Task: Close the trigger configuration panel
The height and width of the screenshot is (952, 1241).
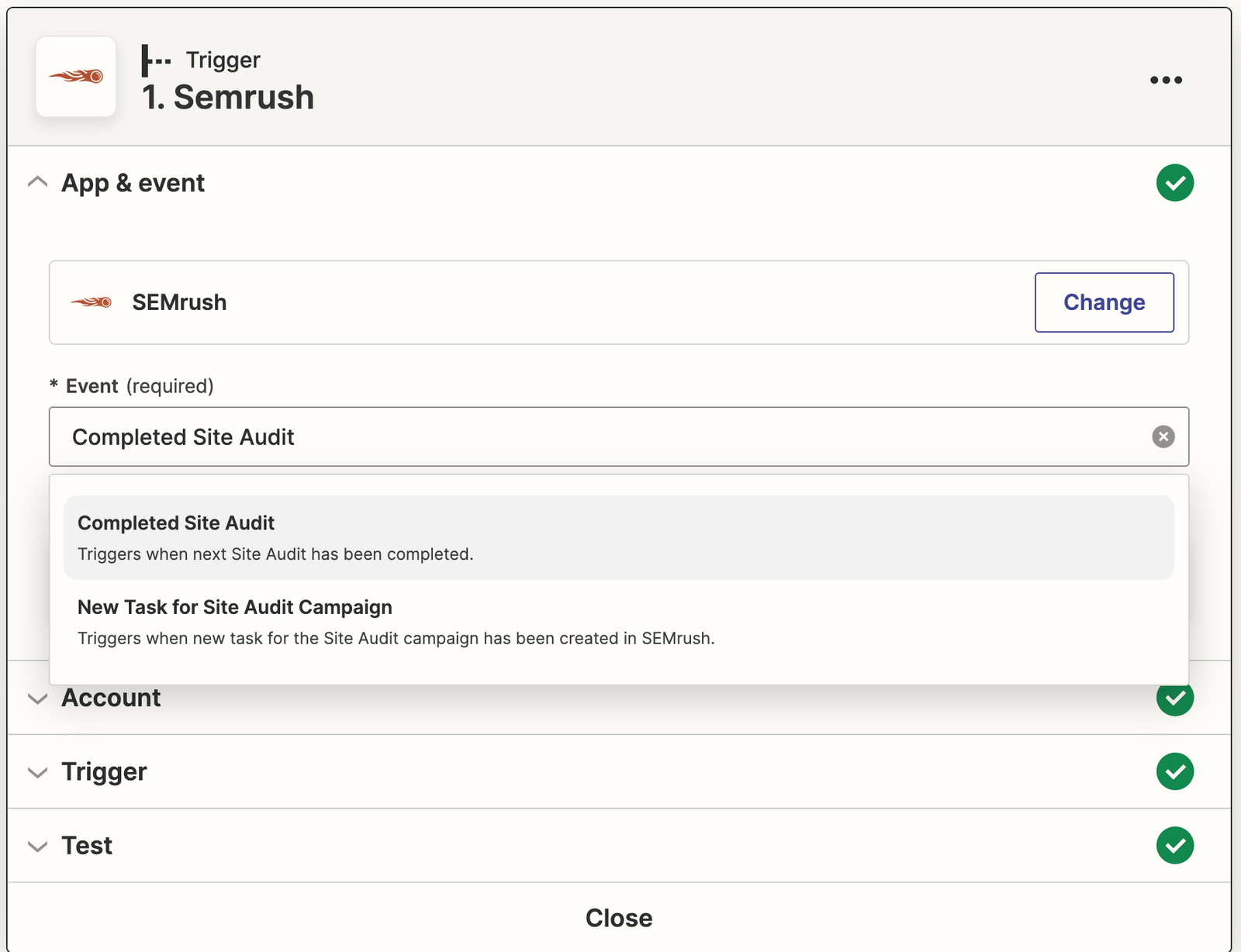Action: click(618, 917)
